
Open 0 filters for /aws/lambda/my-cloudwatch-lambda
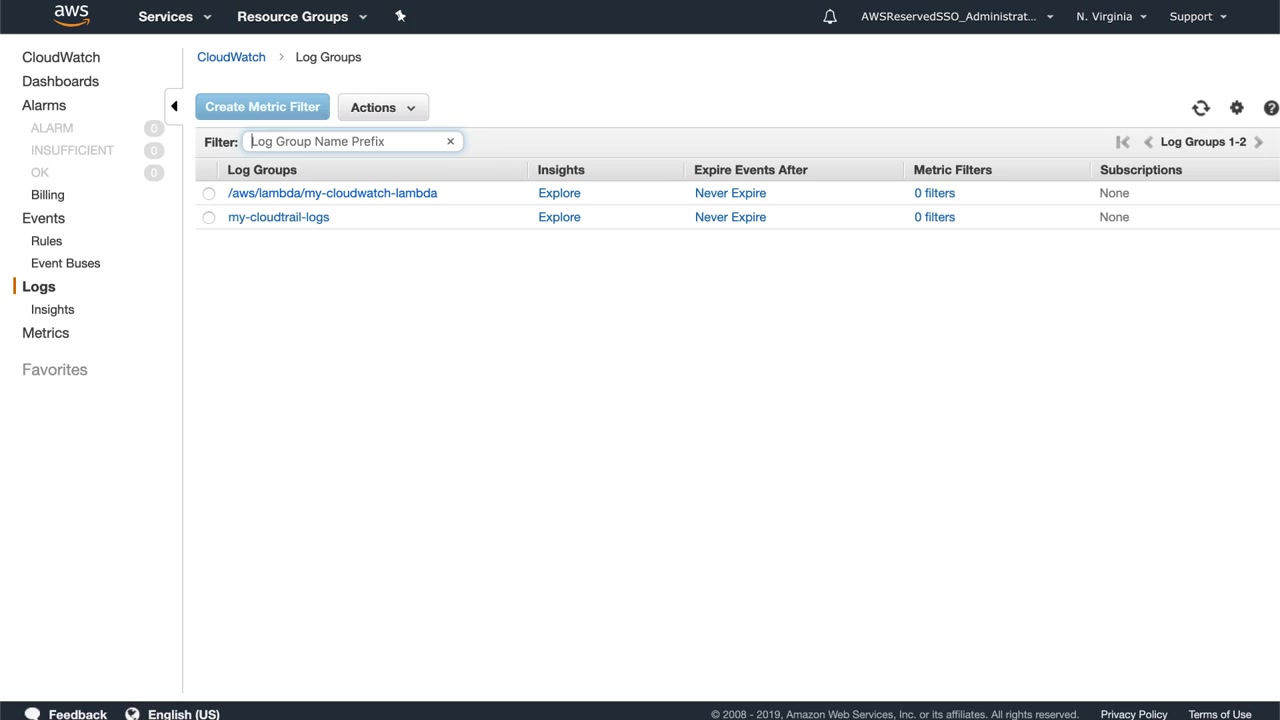tap(934, 193)
